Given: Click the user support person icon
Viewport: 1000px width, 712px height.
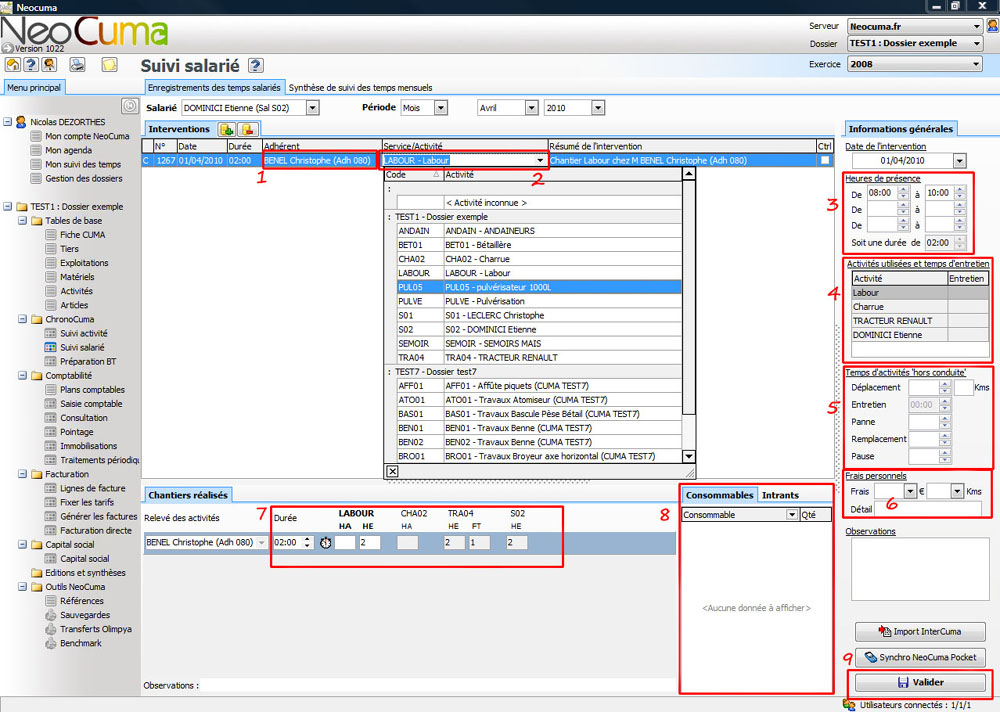Looking at the screenshot, I should click(x=49, y=64).
